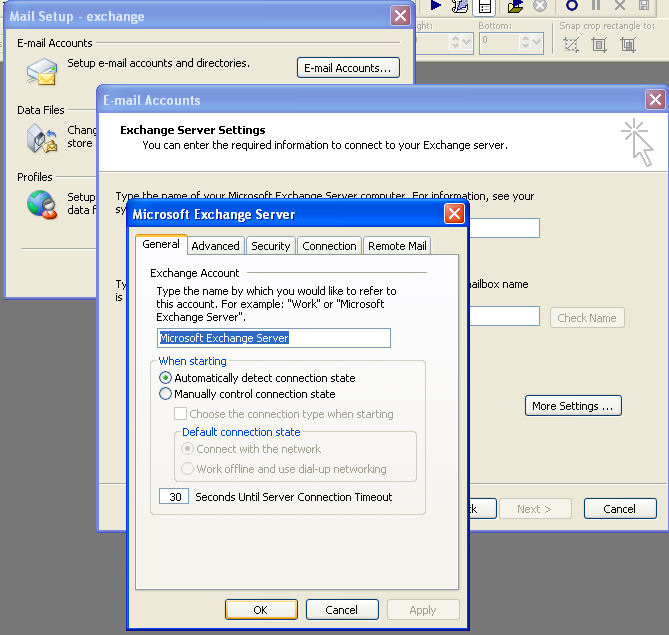The width and height of the screenshot is (669, 635).
Task: Switch to the Advanced tab
Action: click(x=215, y=246)
